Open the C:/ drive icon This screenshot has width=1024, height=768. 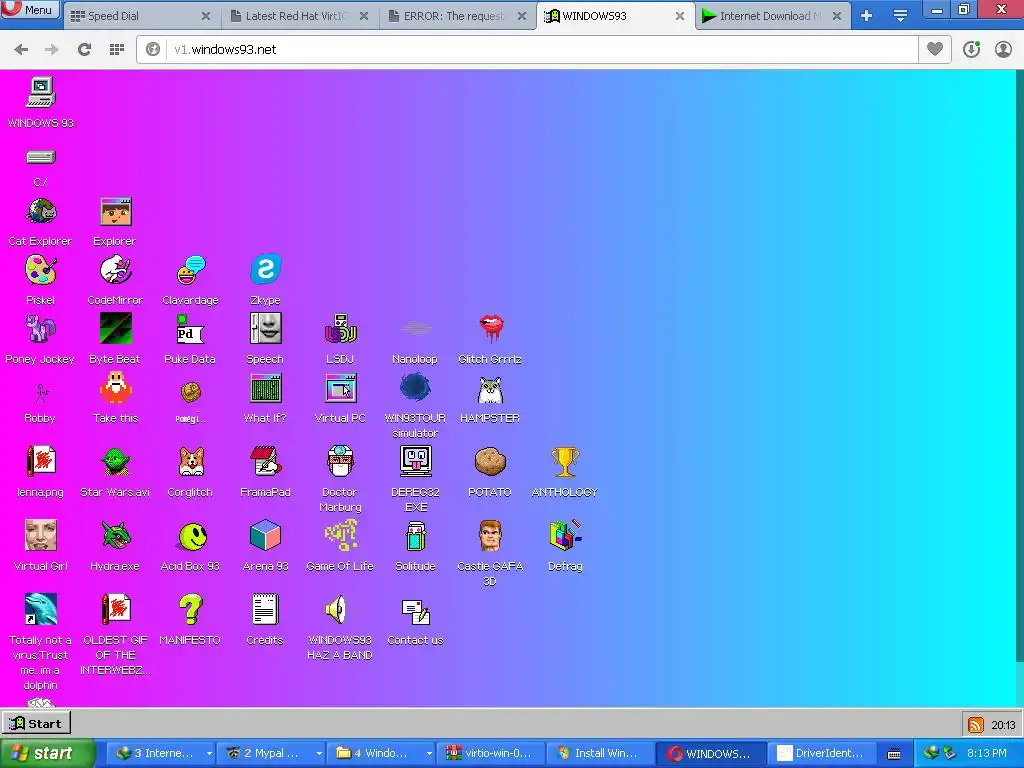point(40,157)
